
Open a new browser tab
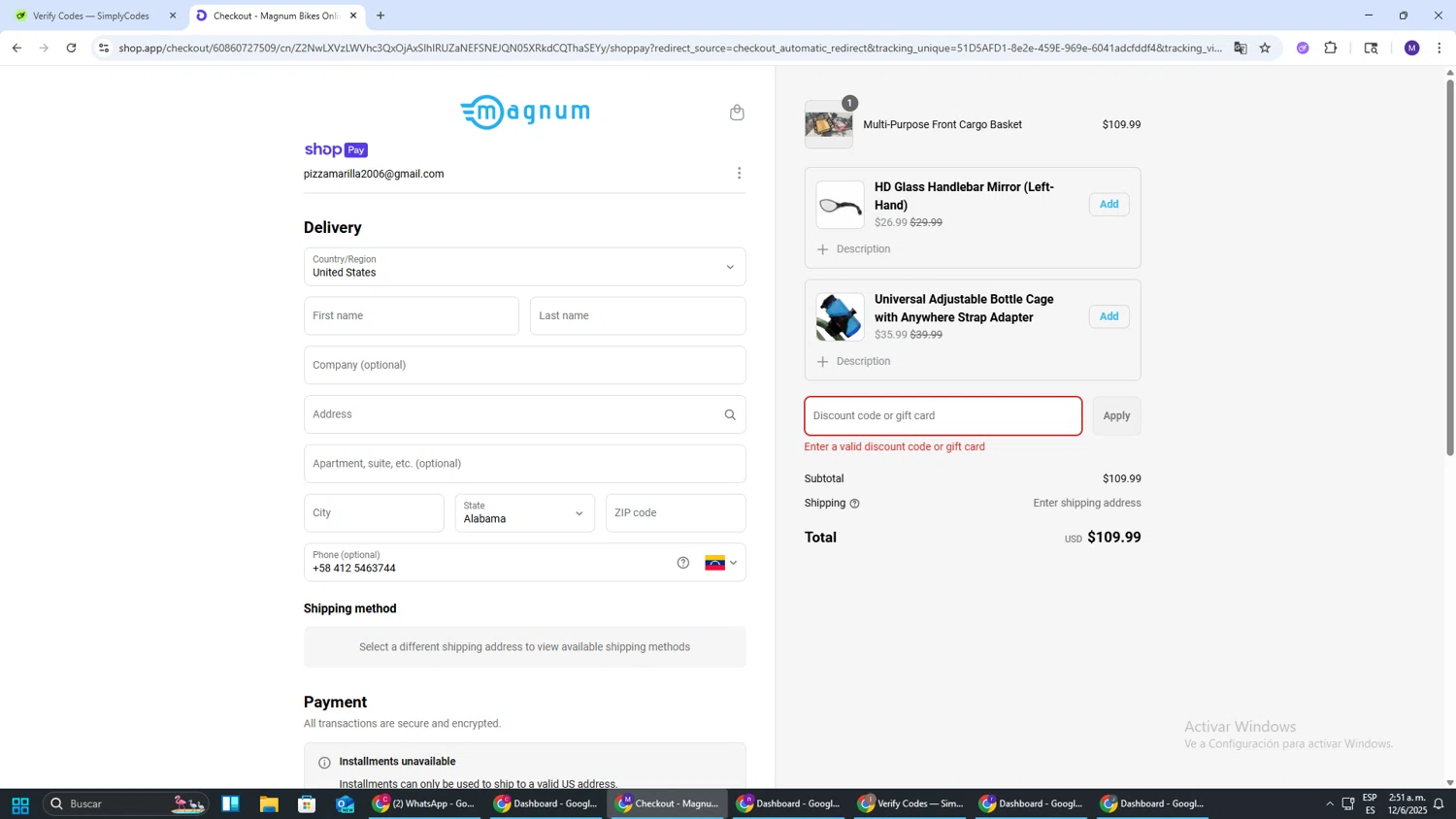tap(381, 16)
